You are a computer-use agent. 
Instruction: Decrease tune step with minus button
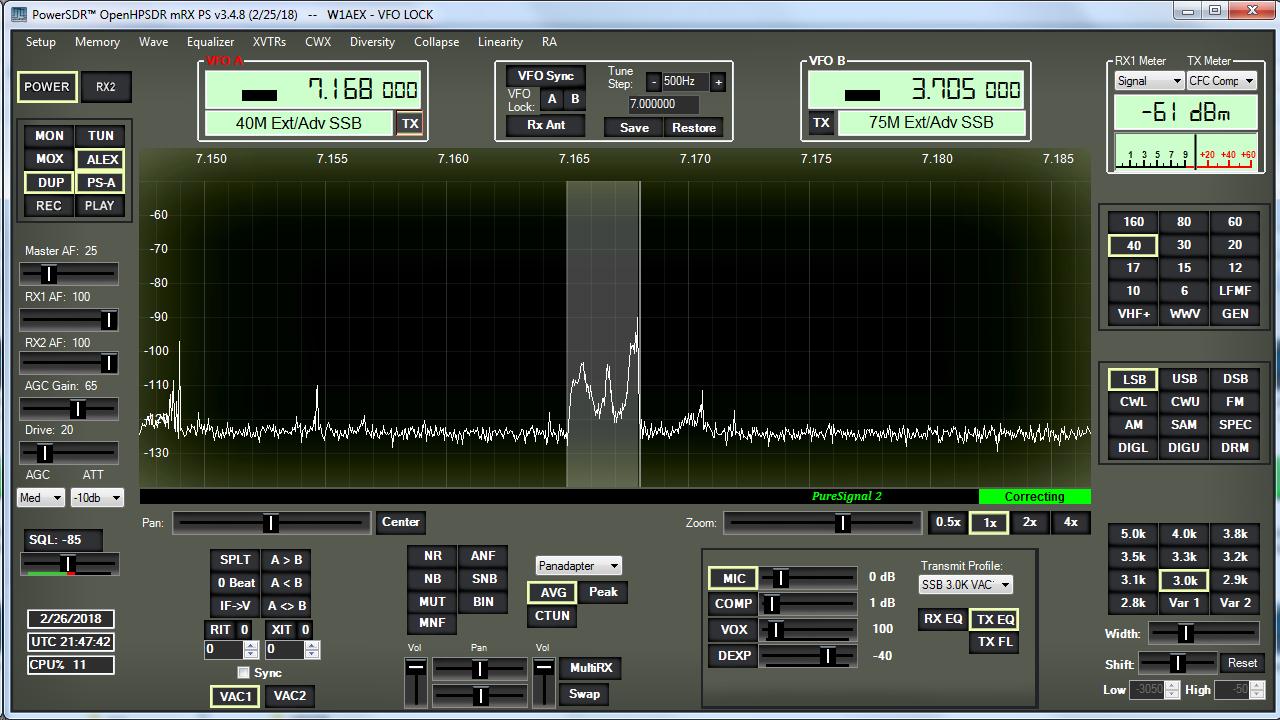click(x=653, y=82)
